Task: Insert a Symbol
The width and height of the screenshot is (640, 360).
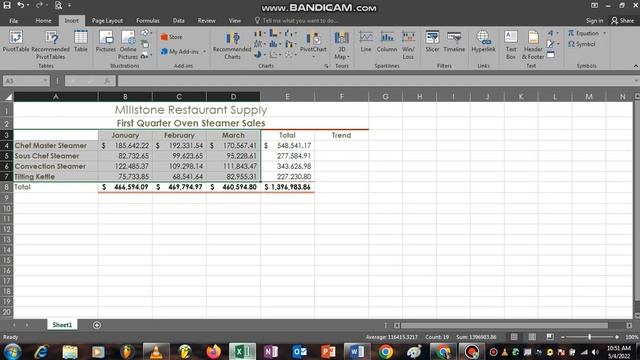Action: click(582, 44)
